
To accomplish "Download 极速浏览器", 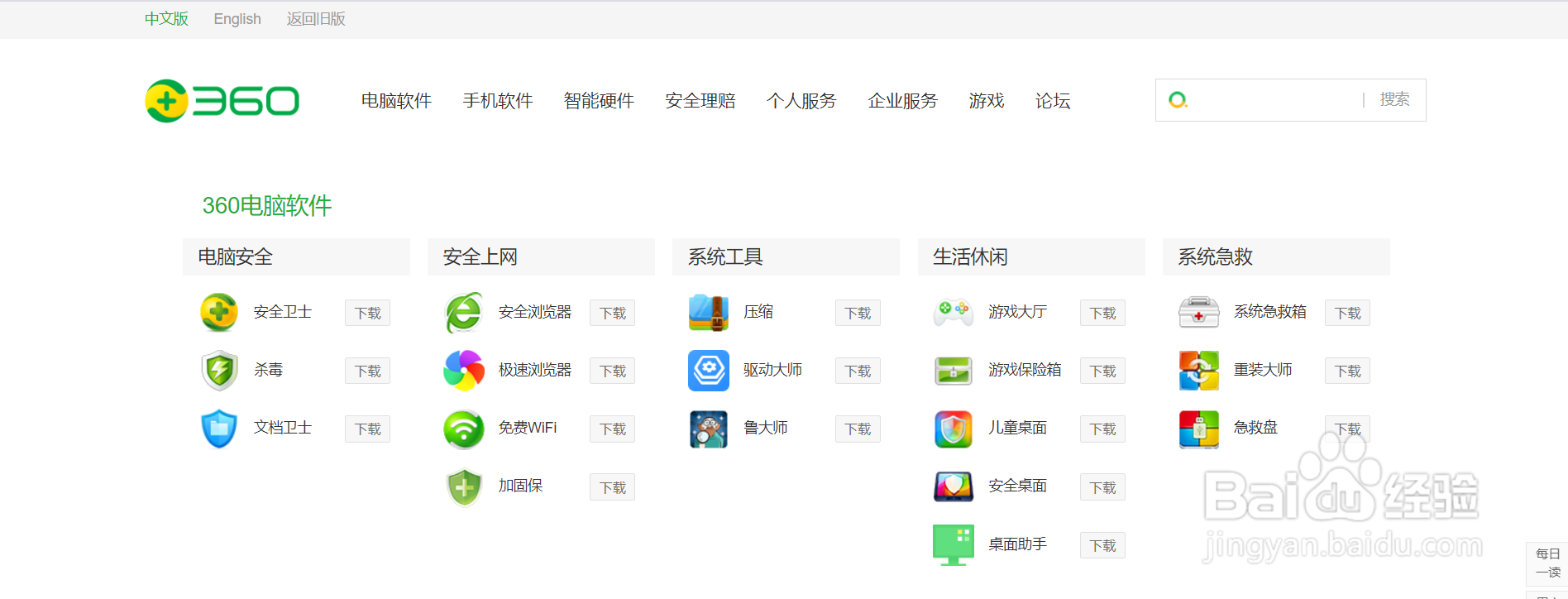I will (x=612, y=371).
